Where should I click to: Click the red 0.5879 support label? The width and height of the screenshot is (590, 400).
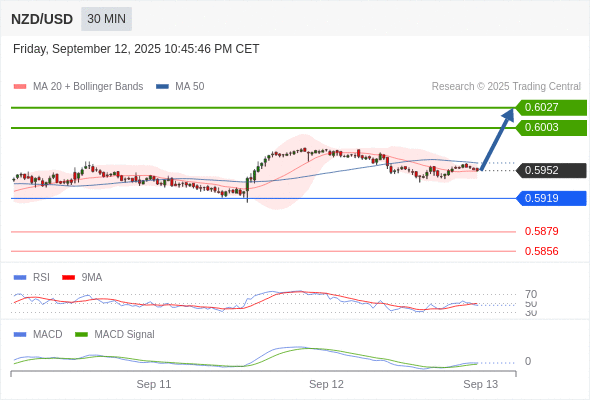coord(541,231)
